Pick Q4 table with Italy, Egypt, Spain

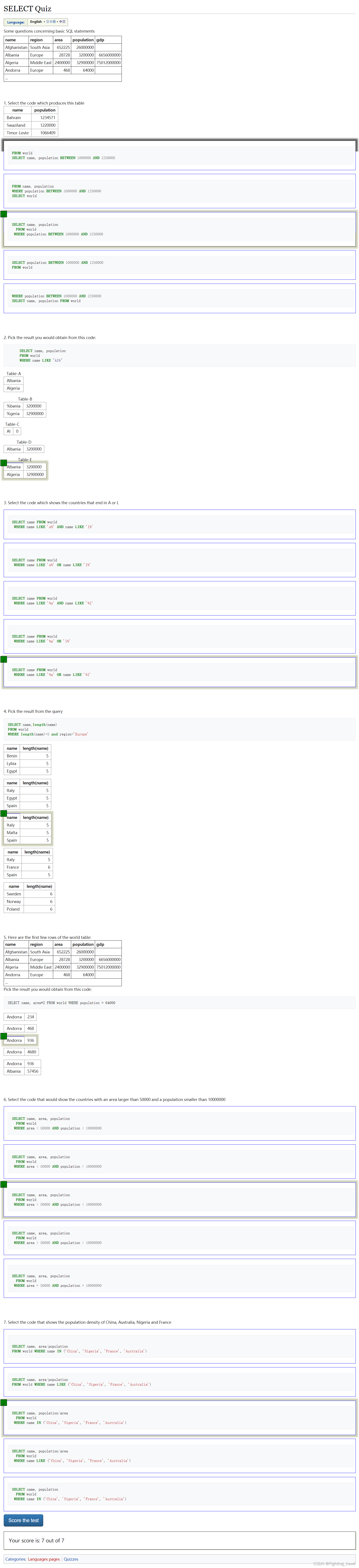pyautogui.click(x=27, y=794)
